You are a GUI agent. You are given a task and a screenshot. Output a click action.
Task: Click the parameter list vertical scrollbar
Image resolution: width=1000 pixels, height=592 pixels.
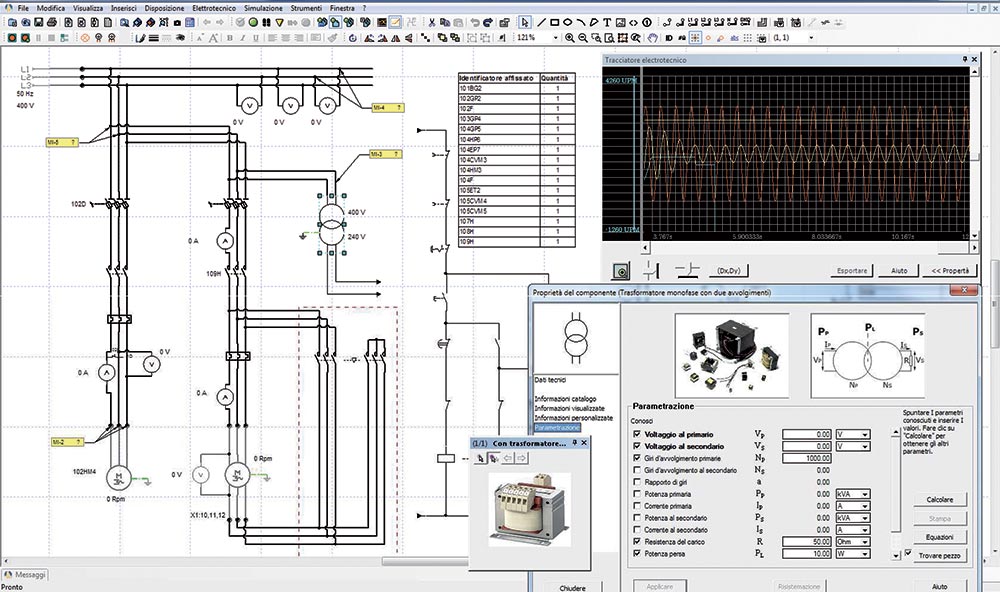click(894, 485)
